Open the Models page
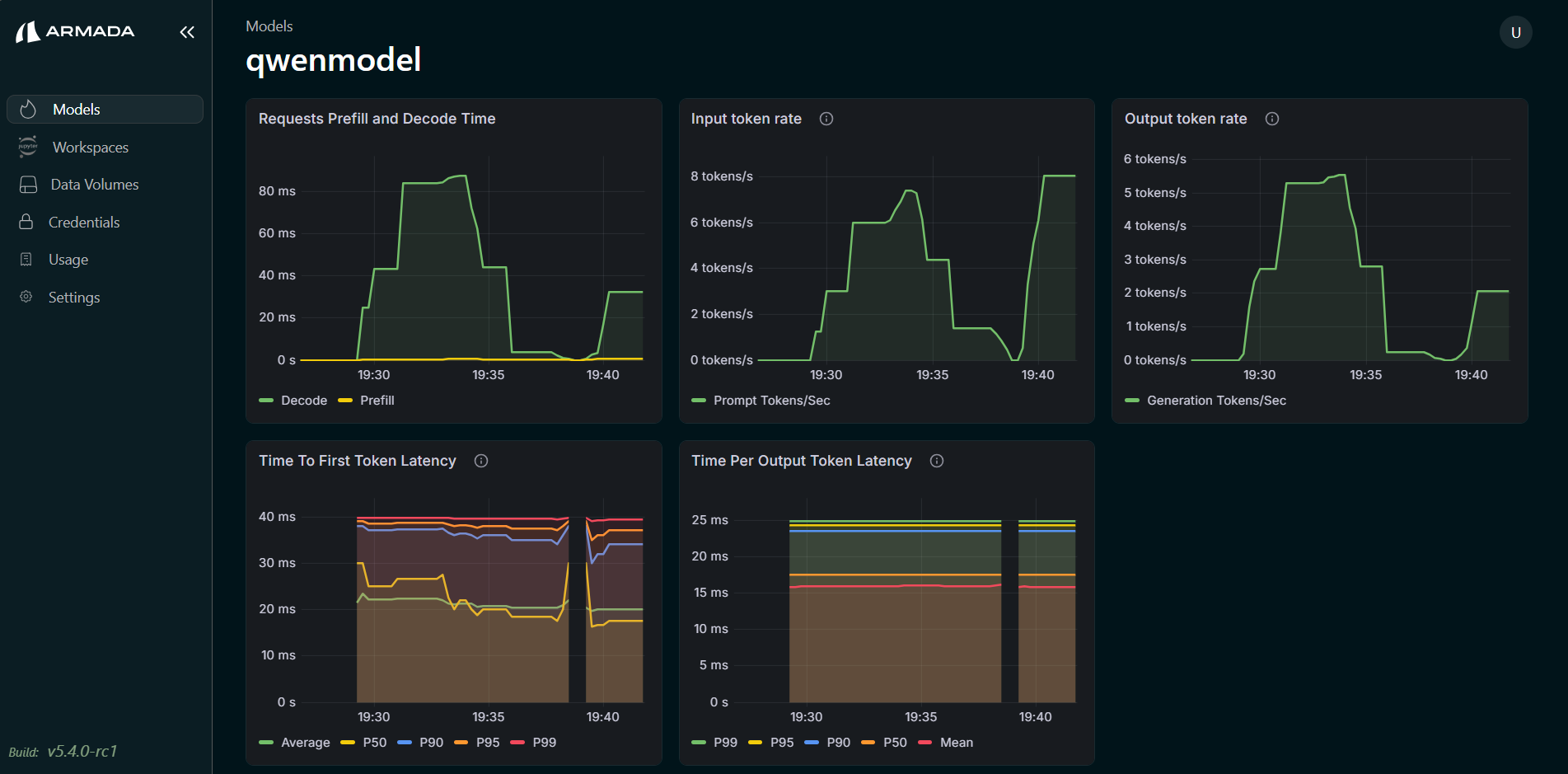The image size is (1568, 774). click(x=105, y=110)
